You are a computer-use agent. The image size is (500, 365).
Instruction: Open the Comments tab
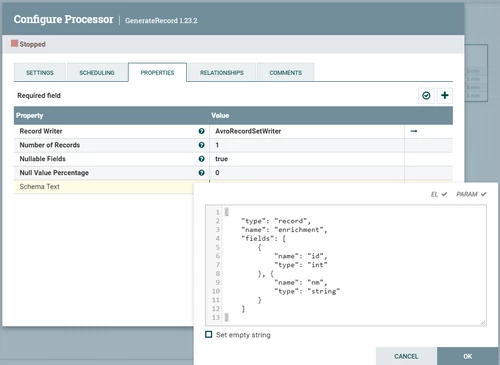(x=286, y=72)
